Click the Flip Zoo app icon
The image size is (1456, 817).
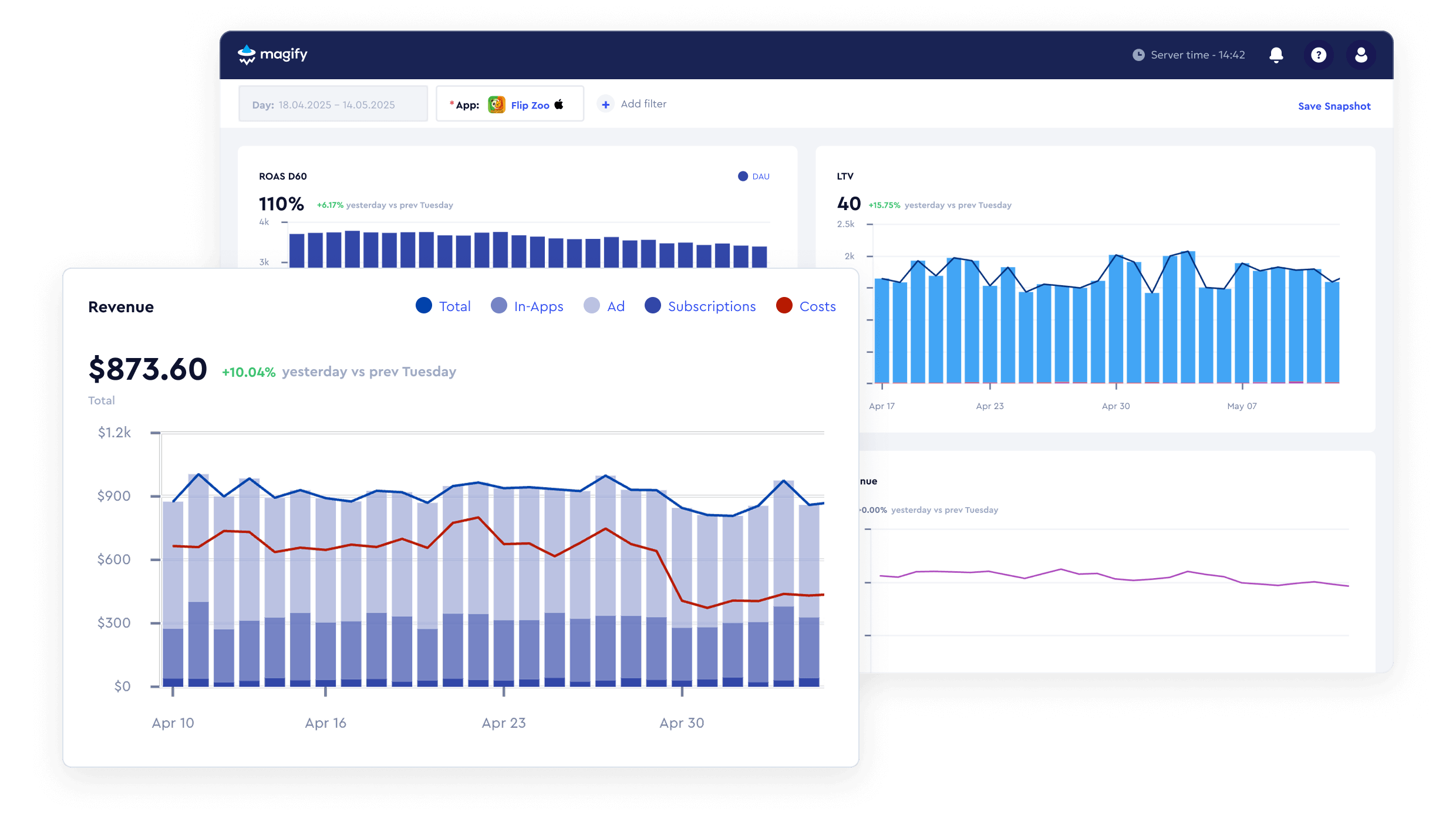tap(497, 104)
